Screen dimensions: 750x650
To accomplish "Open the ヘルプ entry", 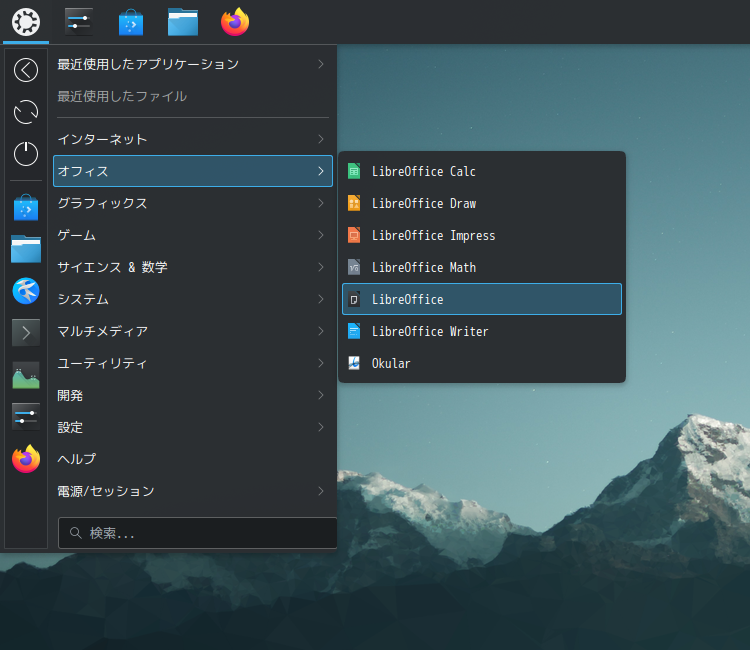I will click(x=193, y=459).
